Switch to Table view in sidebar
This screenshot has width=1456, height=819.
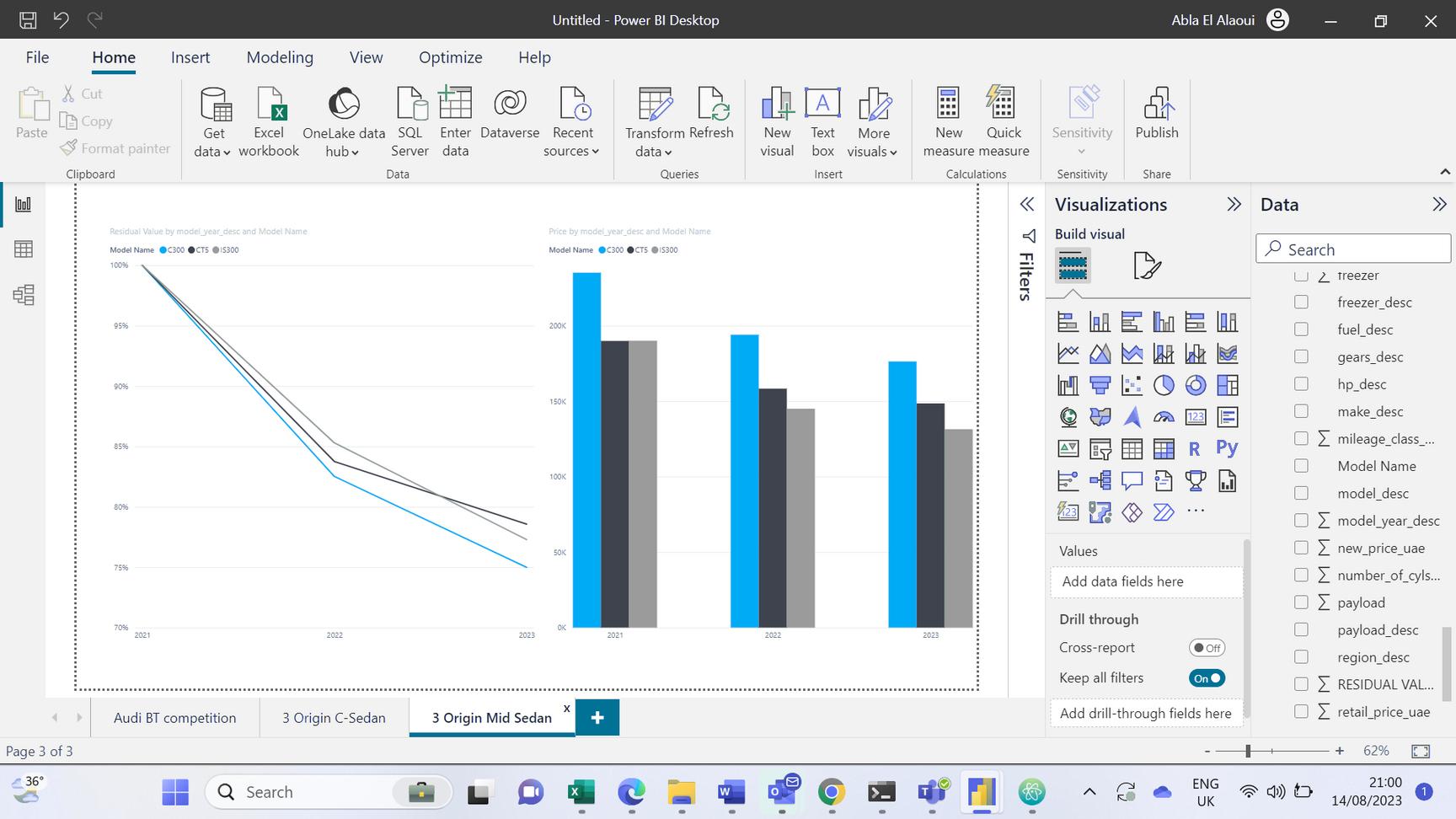(24, 249)
